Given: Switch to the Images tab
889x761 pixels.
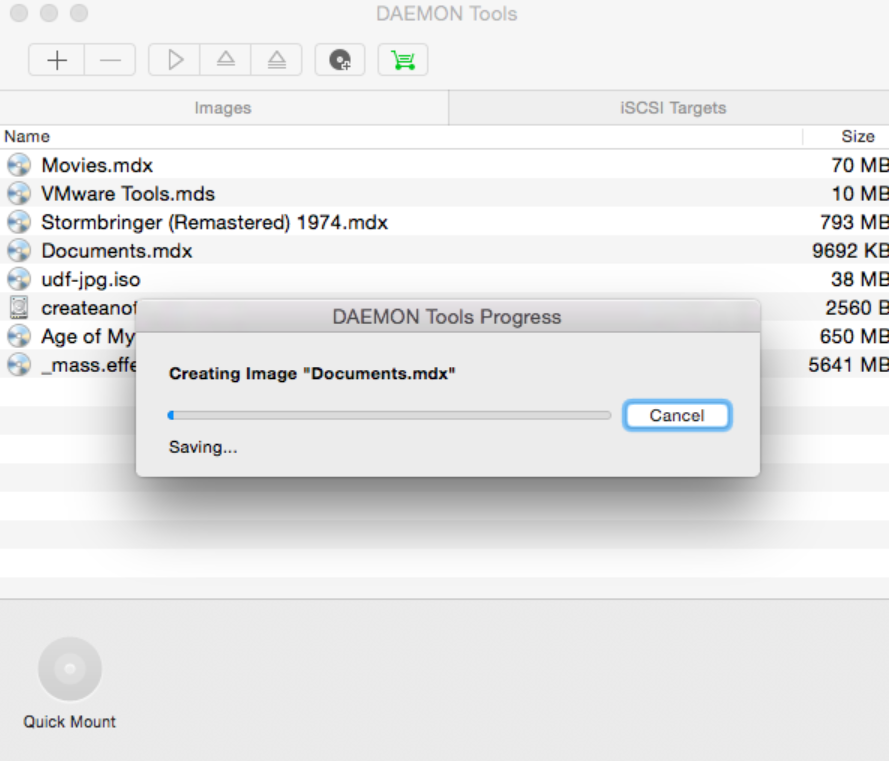Looking at the screenshot, I should click(x=223, y=108).
